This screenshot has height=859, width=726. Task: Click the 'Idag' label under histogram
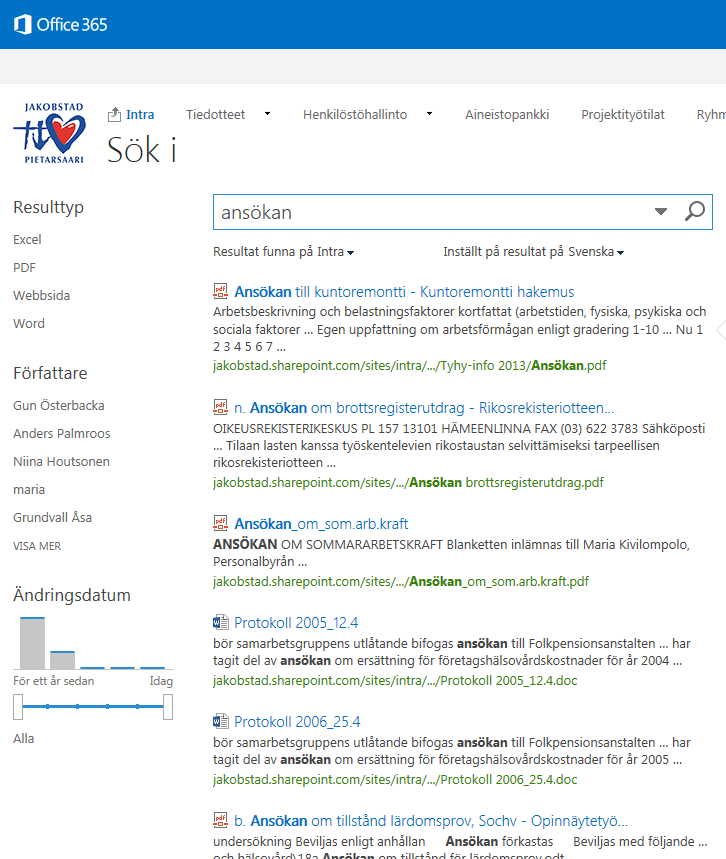(161, 681)
